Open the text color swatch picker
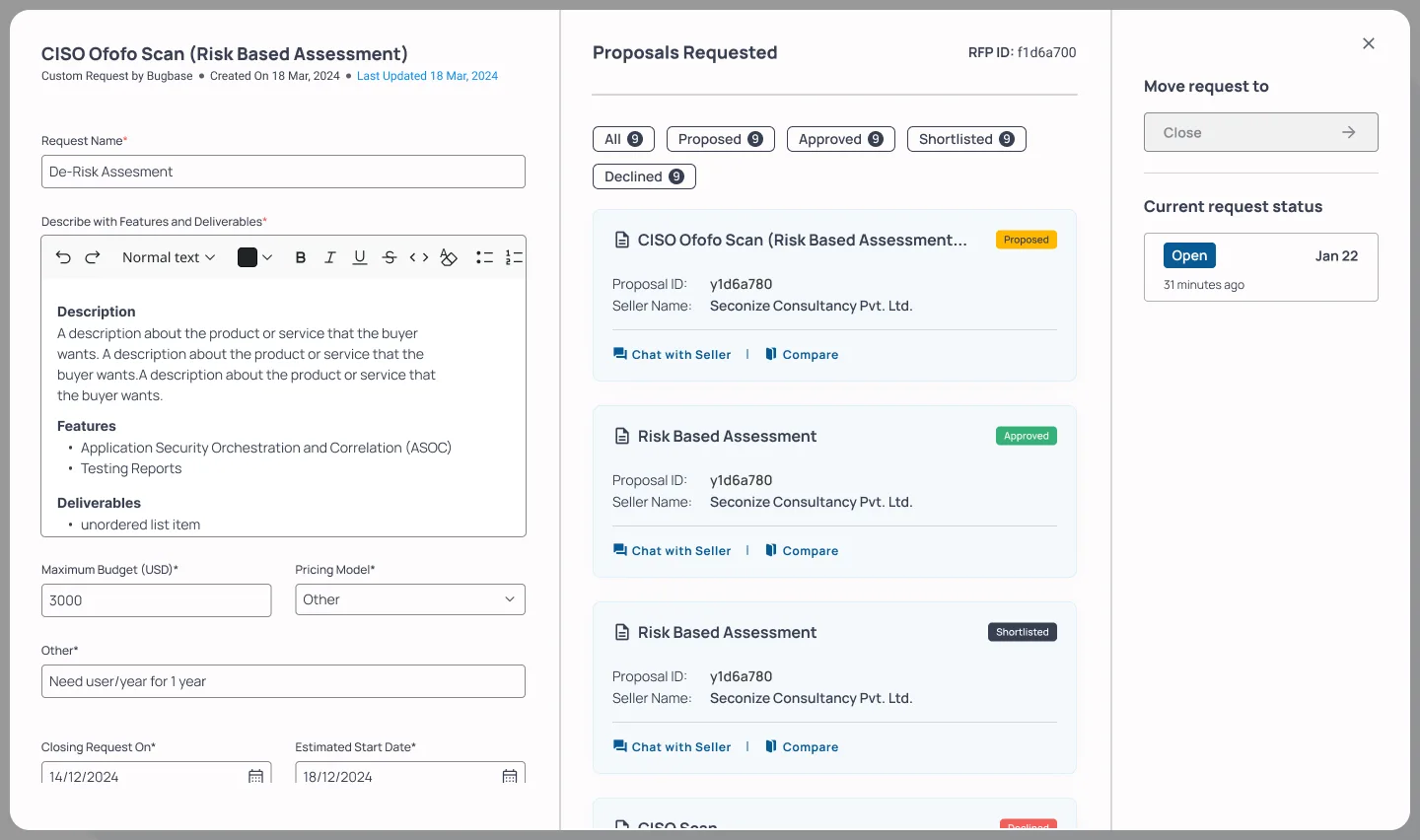 (254, 257)
